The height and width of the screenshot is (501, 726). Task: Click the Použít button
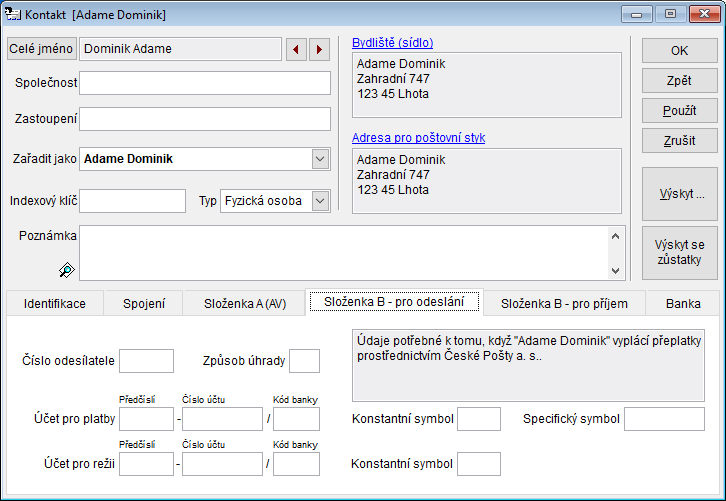tap(679, 111)
